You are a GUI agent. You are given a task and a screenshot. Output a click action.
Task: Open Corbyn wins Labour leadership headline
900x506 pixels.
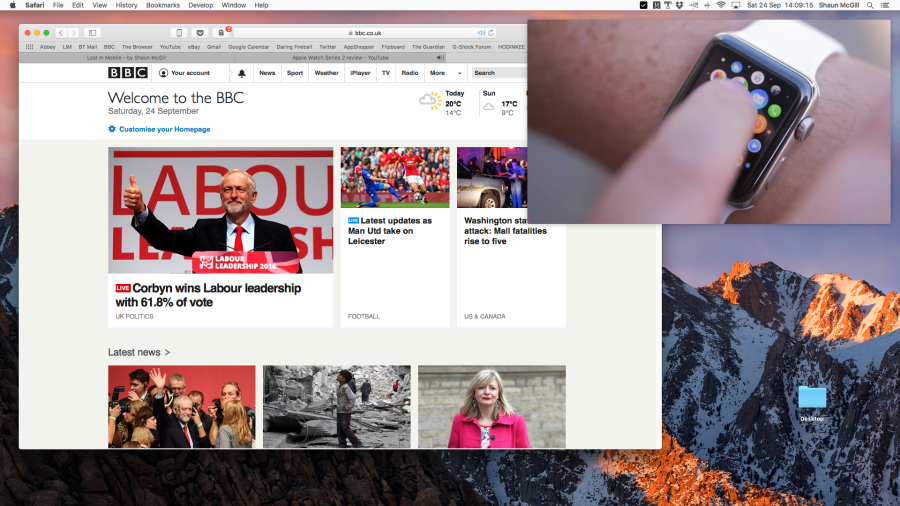[208, 295]
